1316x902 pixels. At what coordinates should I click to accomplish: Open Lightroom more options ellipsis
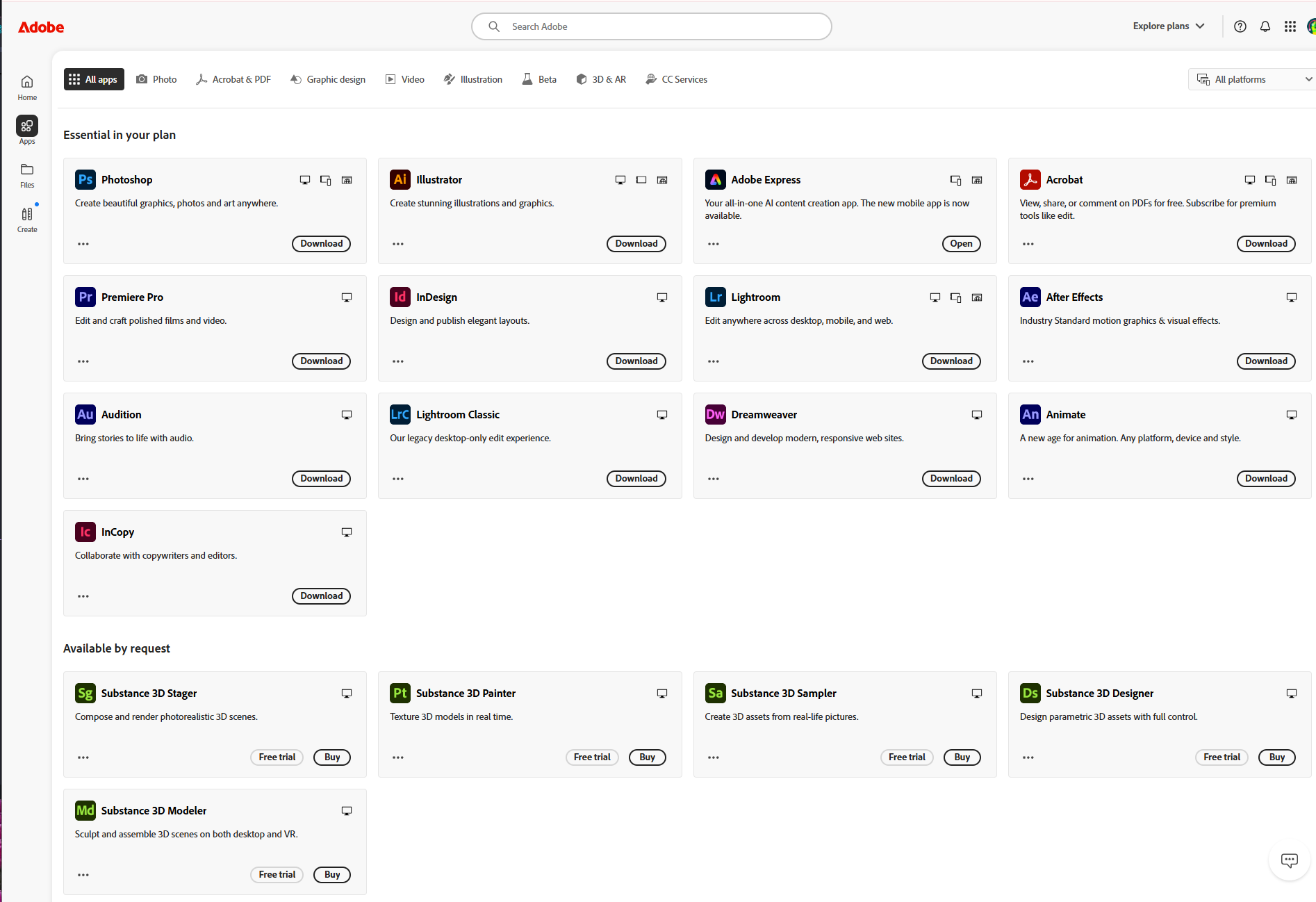point(714,361)
